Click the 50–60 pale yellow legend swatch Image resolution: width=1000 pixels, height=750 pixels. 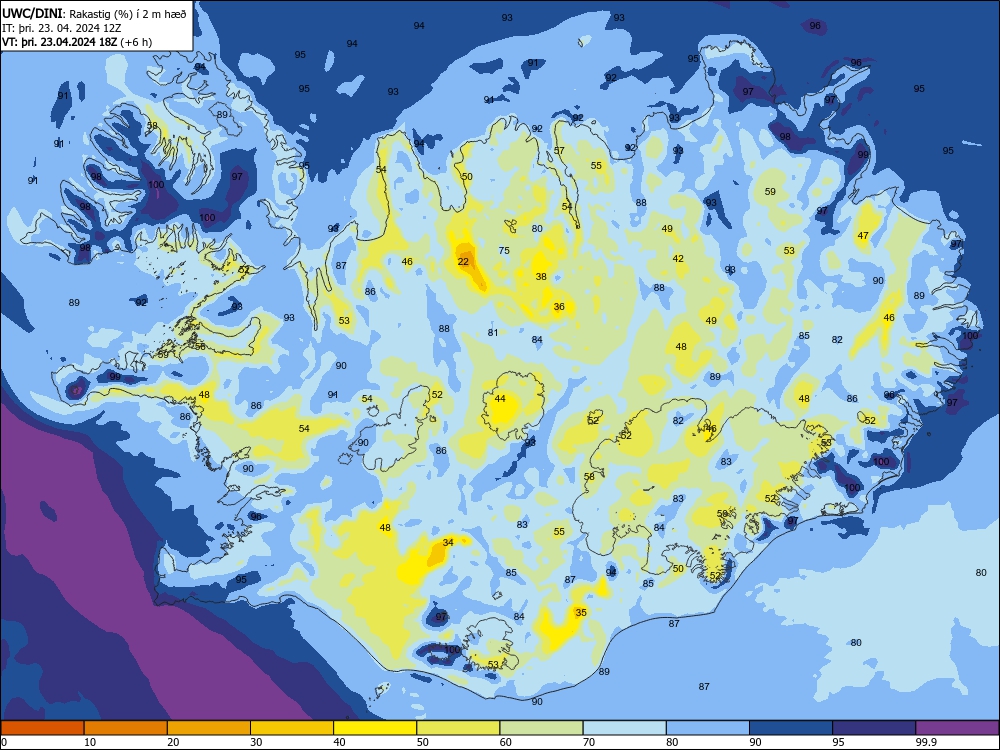point(459,728)
